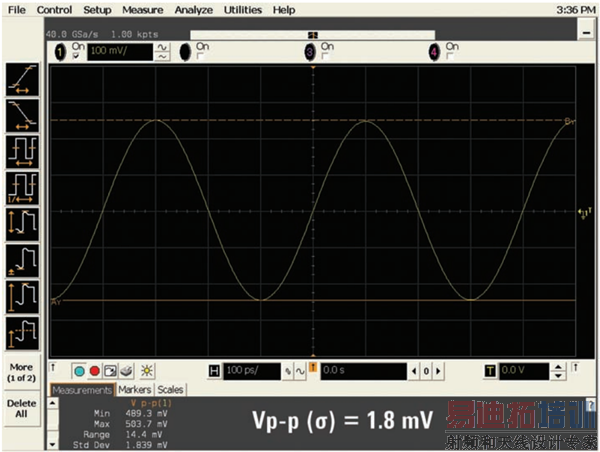Increase delay with the right arrow
The width and height of the screenshot is (600, 452).
pos(439,371)
